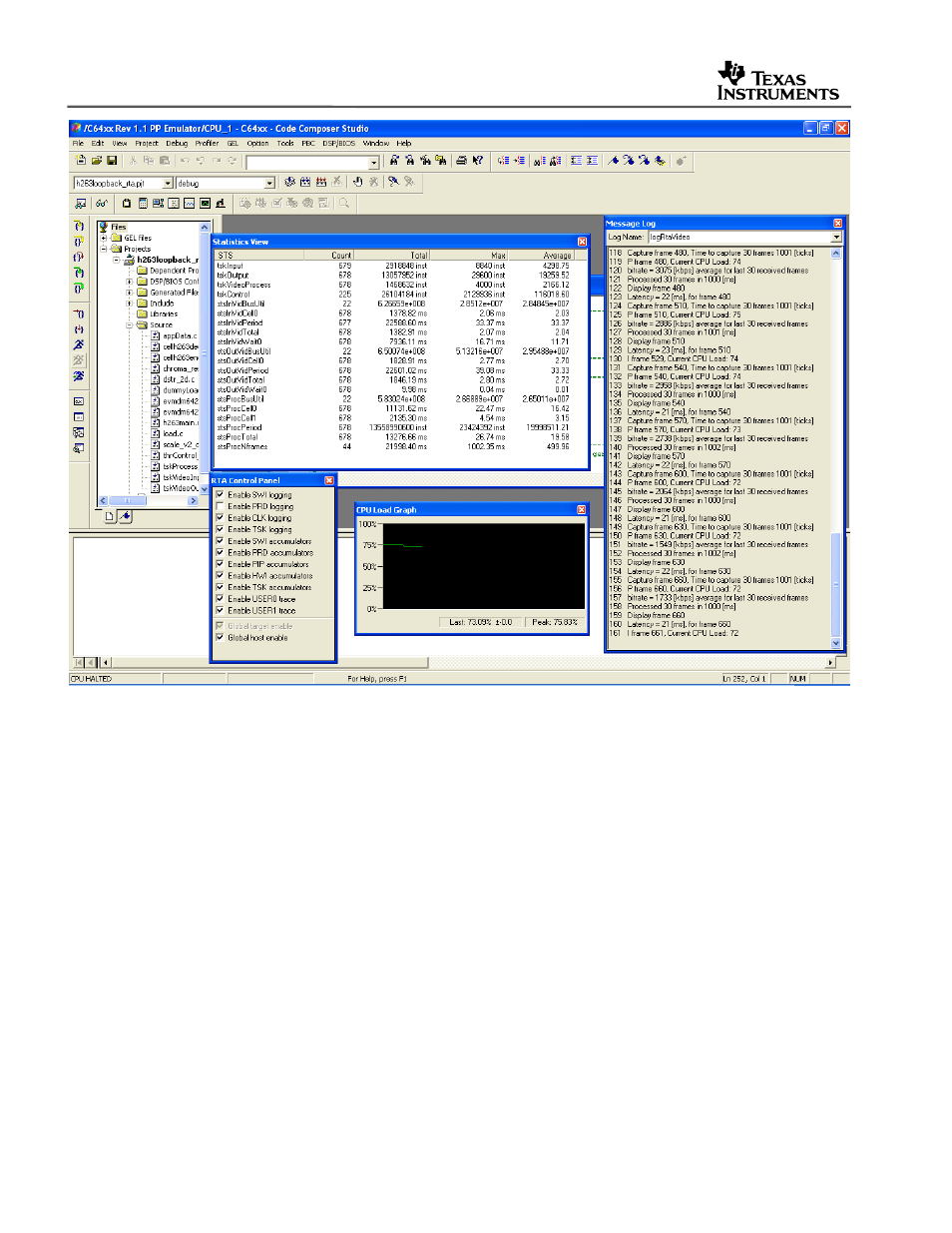Open the DSP/BIOS menu
Image resolution: width=952 pixels, height=1233 pixels.
tap(338, 143)
